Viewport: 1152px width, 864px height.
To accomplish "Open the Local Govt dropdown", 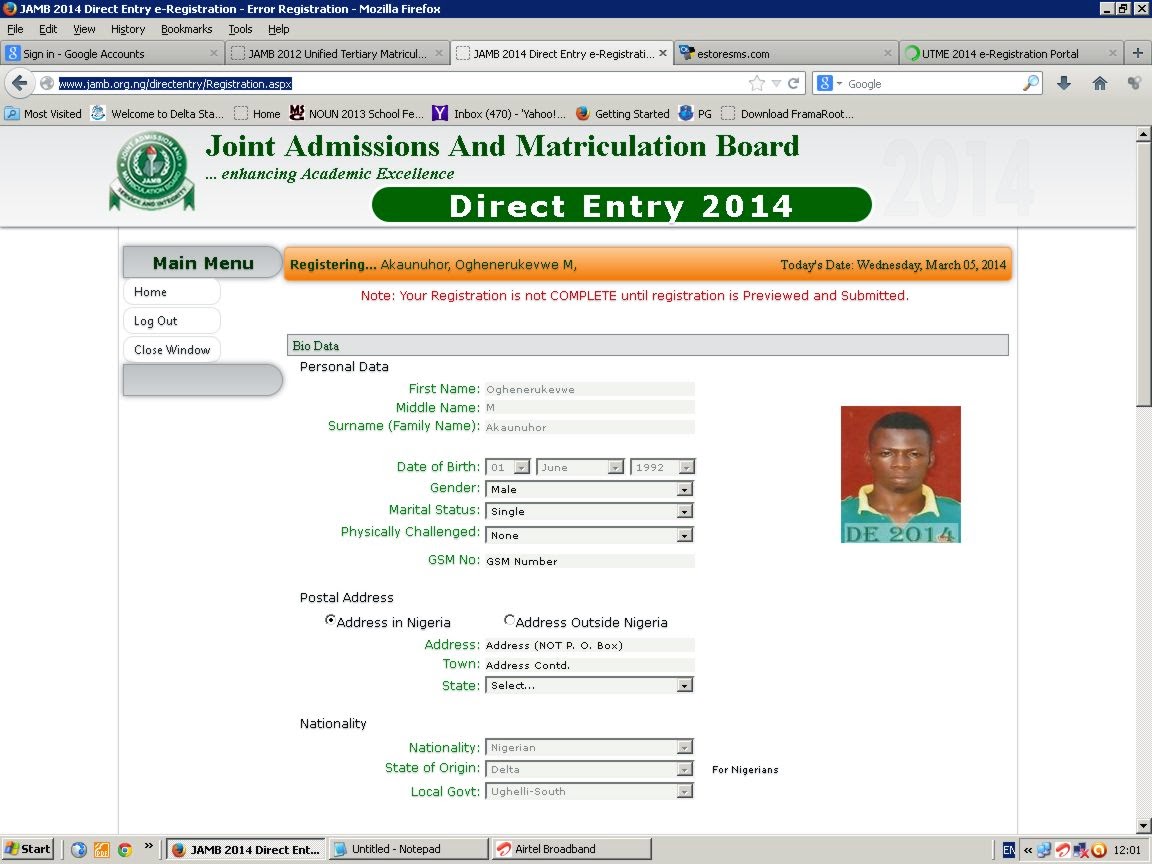I will pos(589,791).
